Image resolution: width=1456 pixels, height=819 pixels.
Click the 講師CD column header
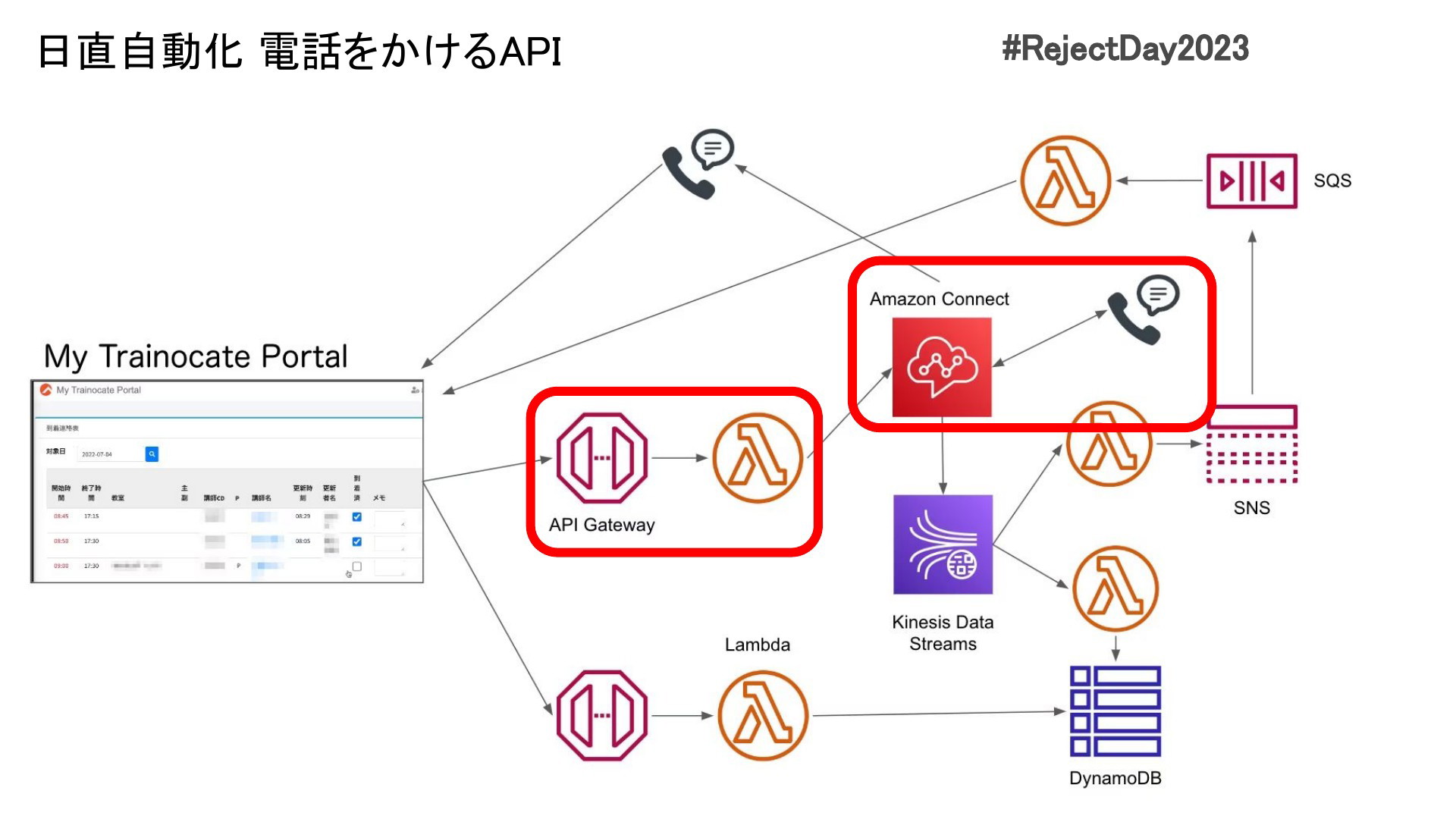click(x=214, y=498)
